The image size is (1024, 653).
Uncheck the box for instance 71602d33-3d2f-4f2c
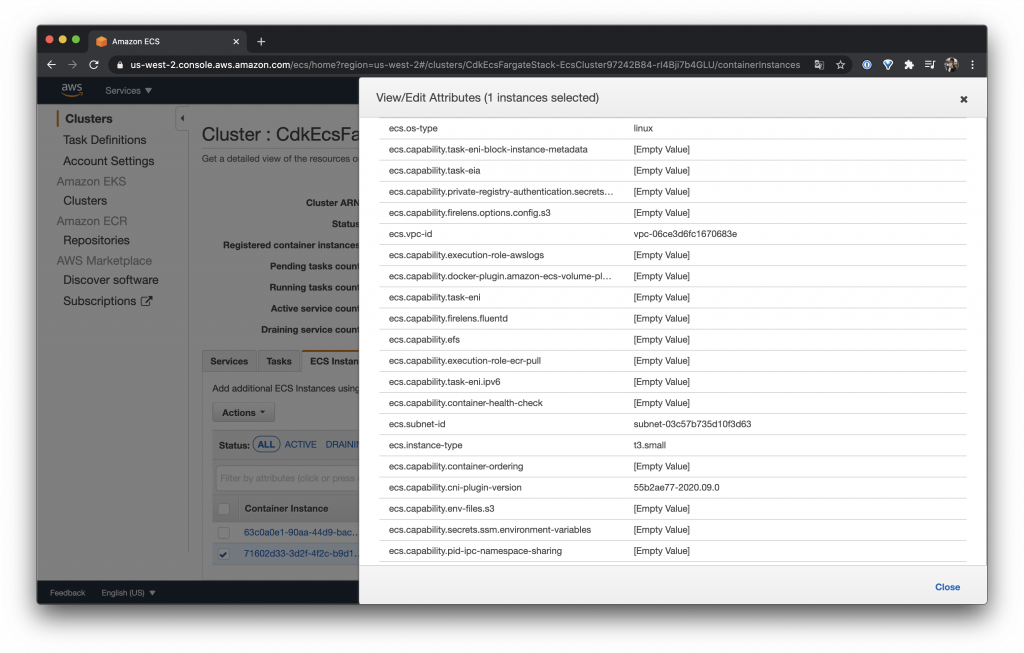point(224,554)
